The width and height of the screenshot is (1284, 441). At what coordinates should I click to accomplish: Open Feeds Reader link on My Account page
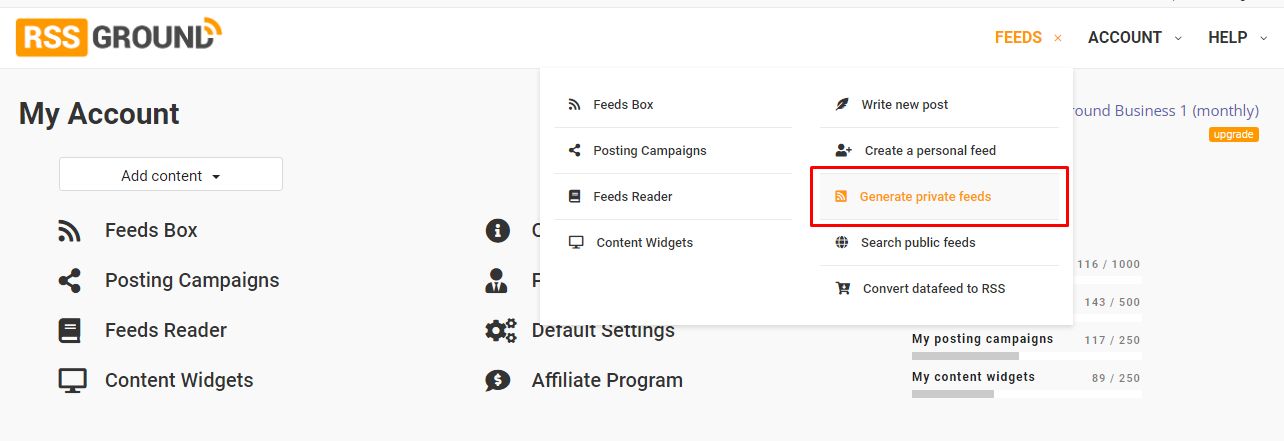(x=166, y=330)
